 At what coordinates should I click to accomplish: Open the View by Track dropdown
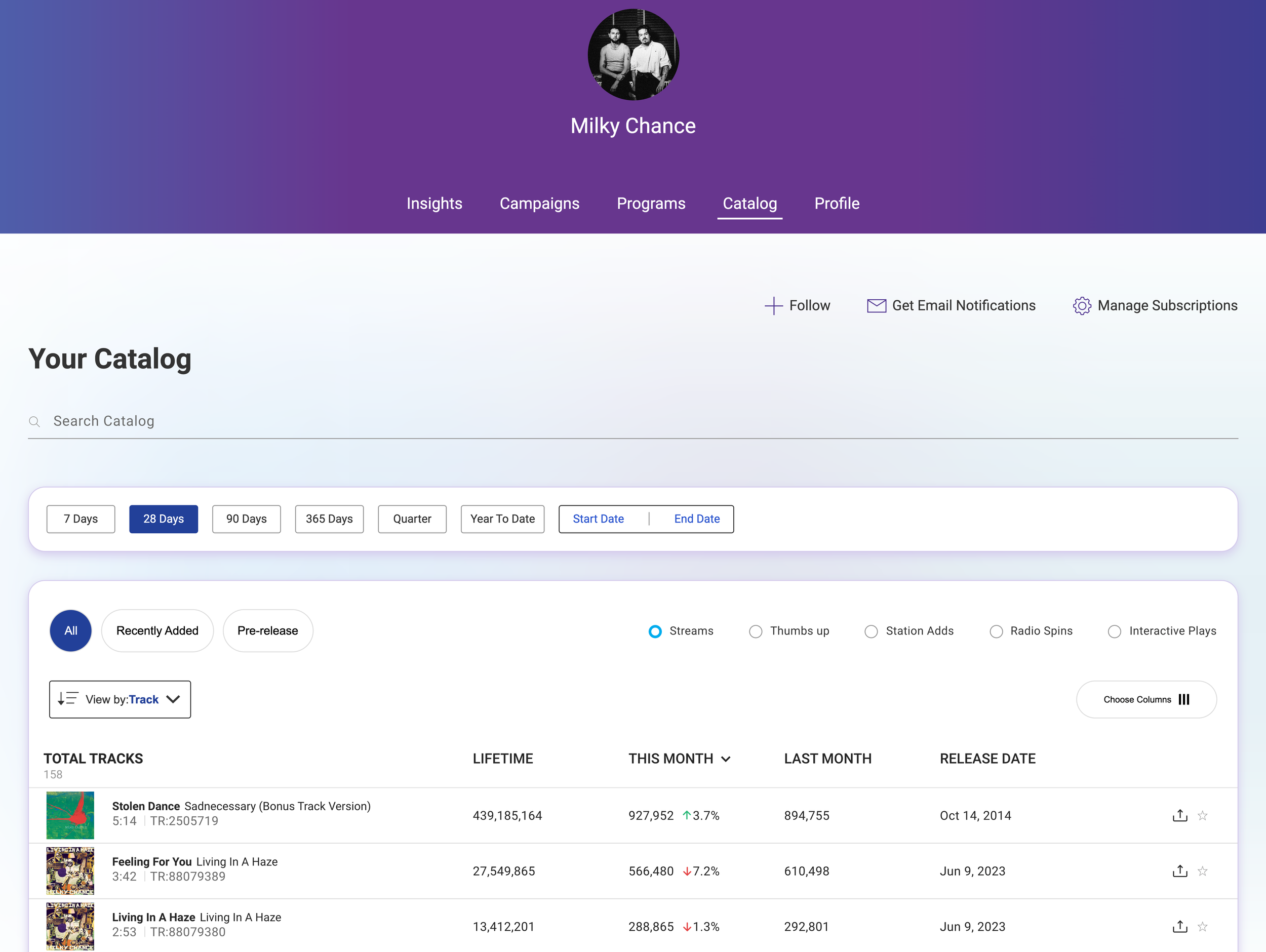(120, 699)
